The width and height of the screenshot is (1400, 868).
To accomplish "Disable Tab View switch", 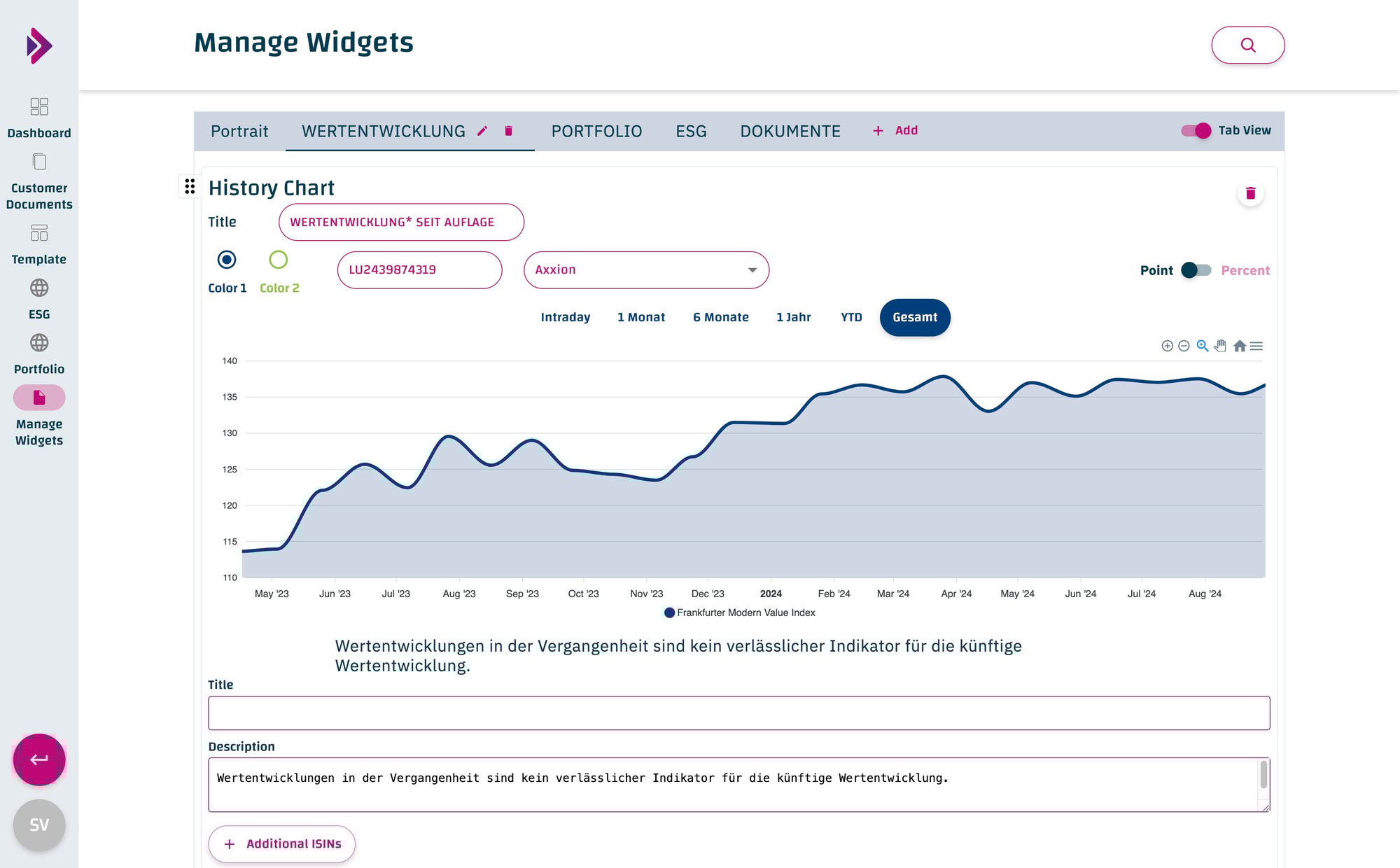I will (x=1197, y=130).
